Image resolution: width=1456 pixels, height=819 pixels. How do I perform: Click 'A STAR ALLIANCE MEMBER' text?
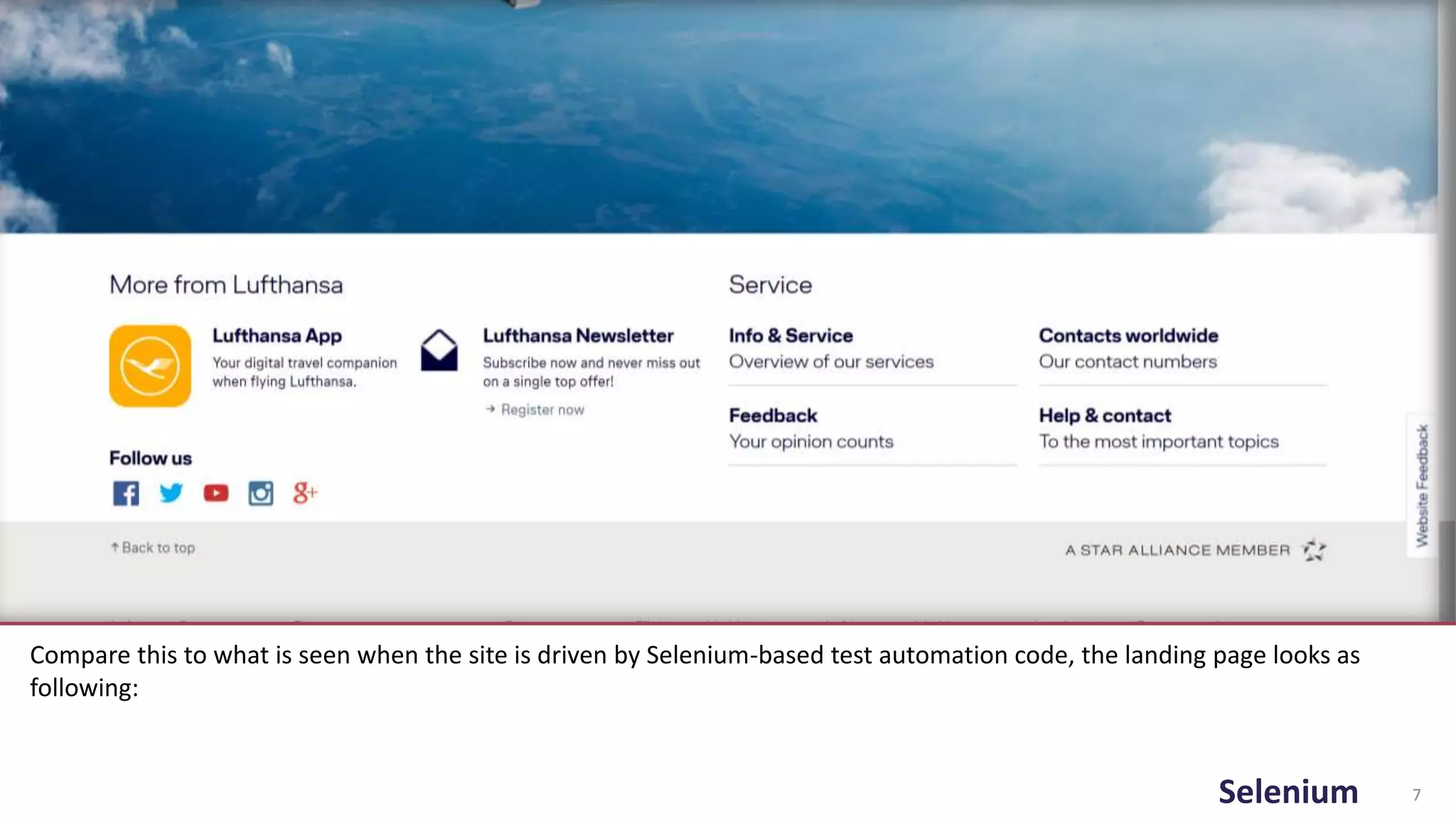point(1177,550)
